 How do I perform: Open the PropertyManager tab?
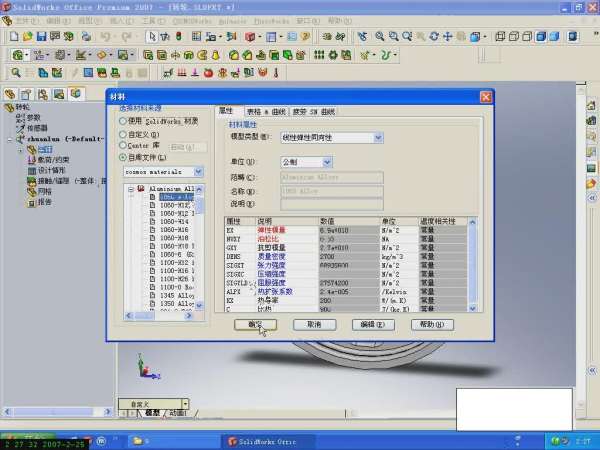coord(26,94)
